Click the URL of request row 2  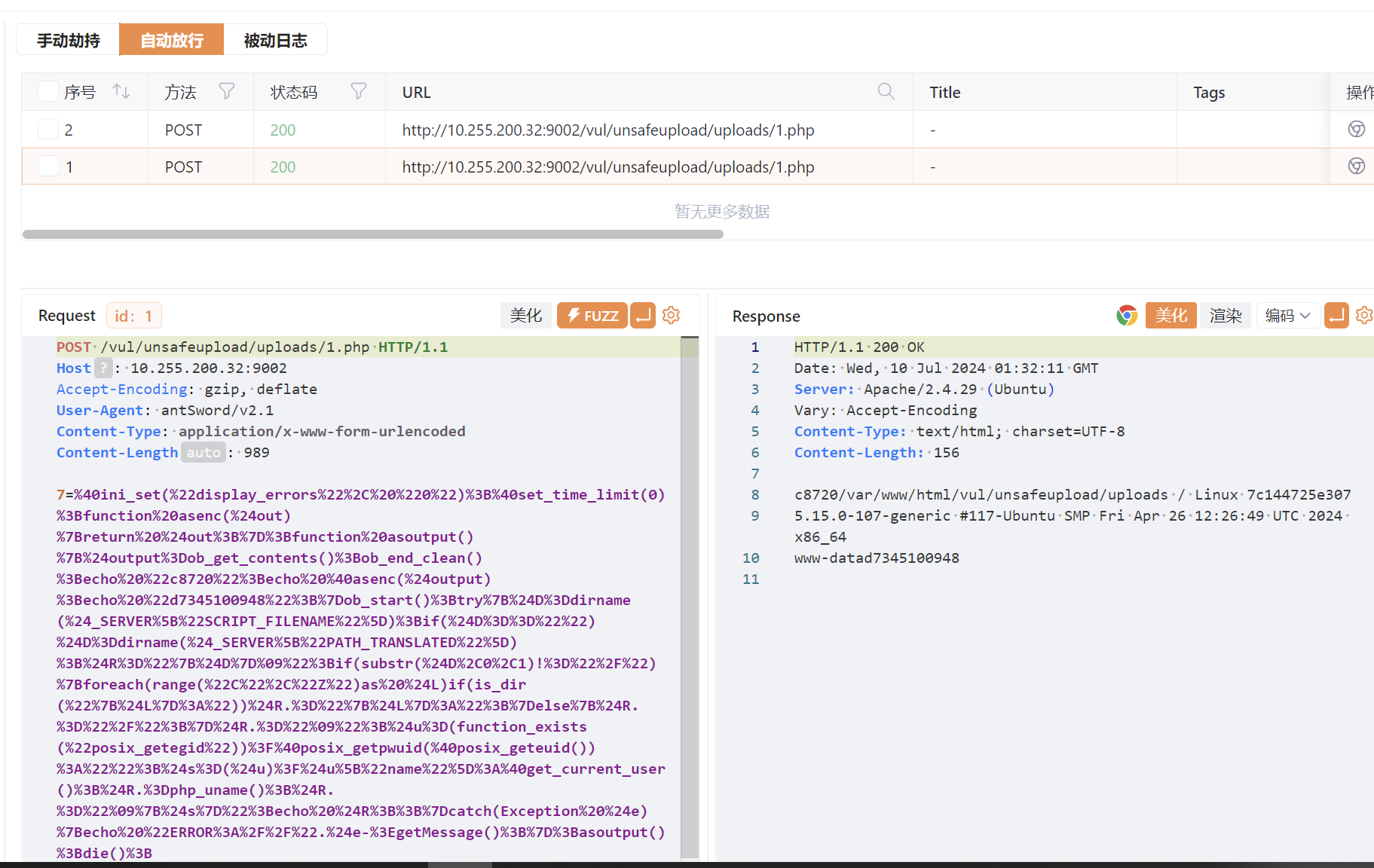pos(607,130)
